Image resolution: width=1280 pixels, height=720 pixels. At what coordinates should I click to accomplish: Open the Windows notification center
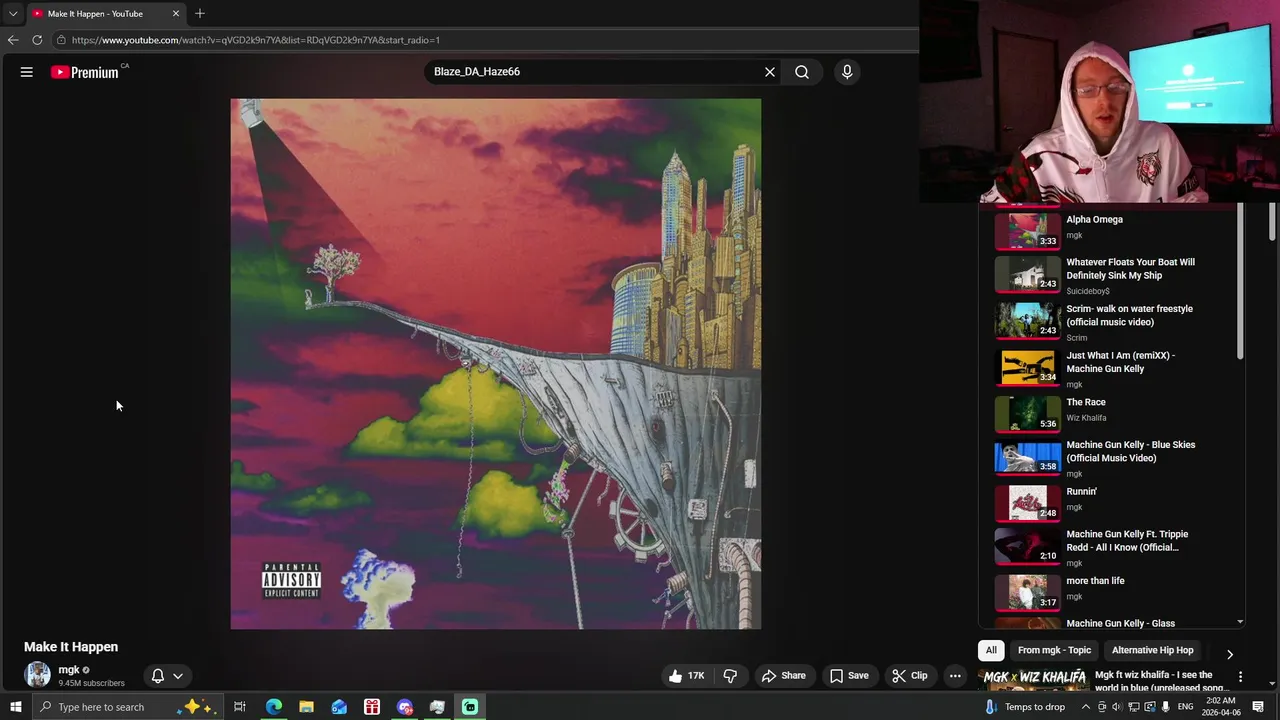tap(1258, 707)
